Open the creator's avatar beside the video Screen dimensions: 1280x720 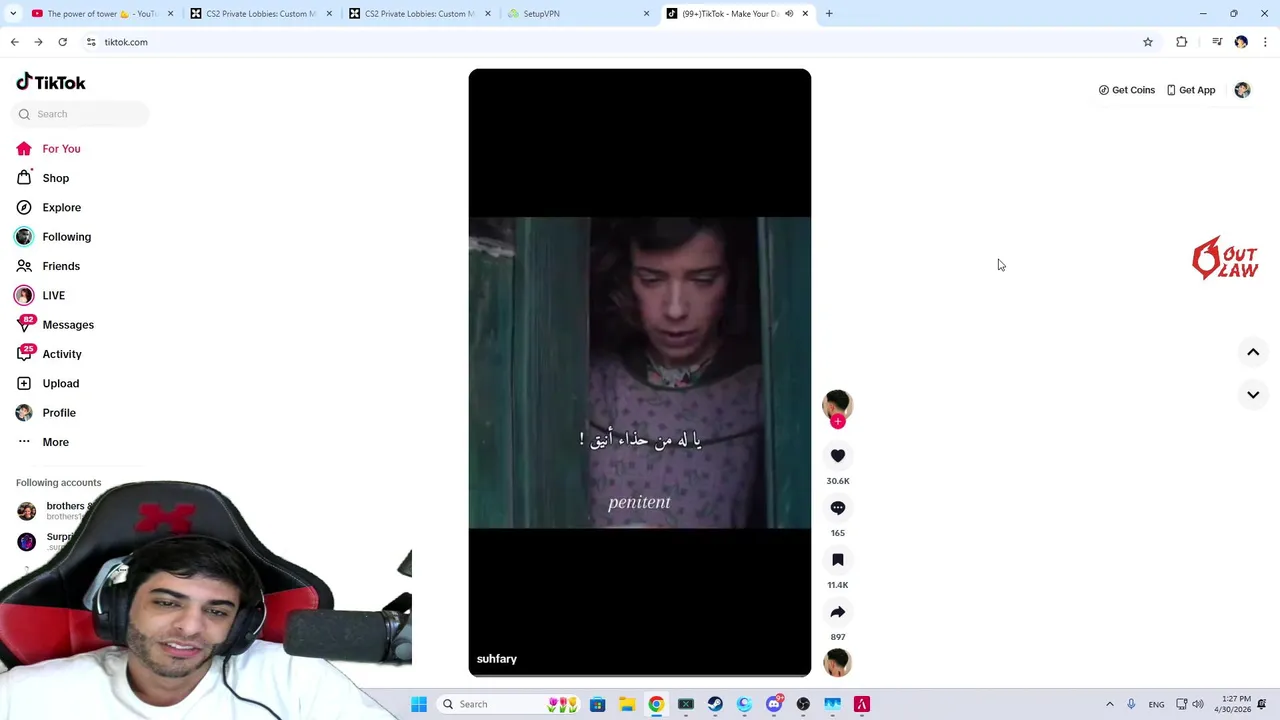coord(837,404)
